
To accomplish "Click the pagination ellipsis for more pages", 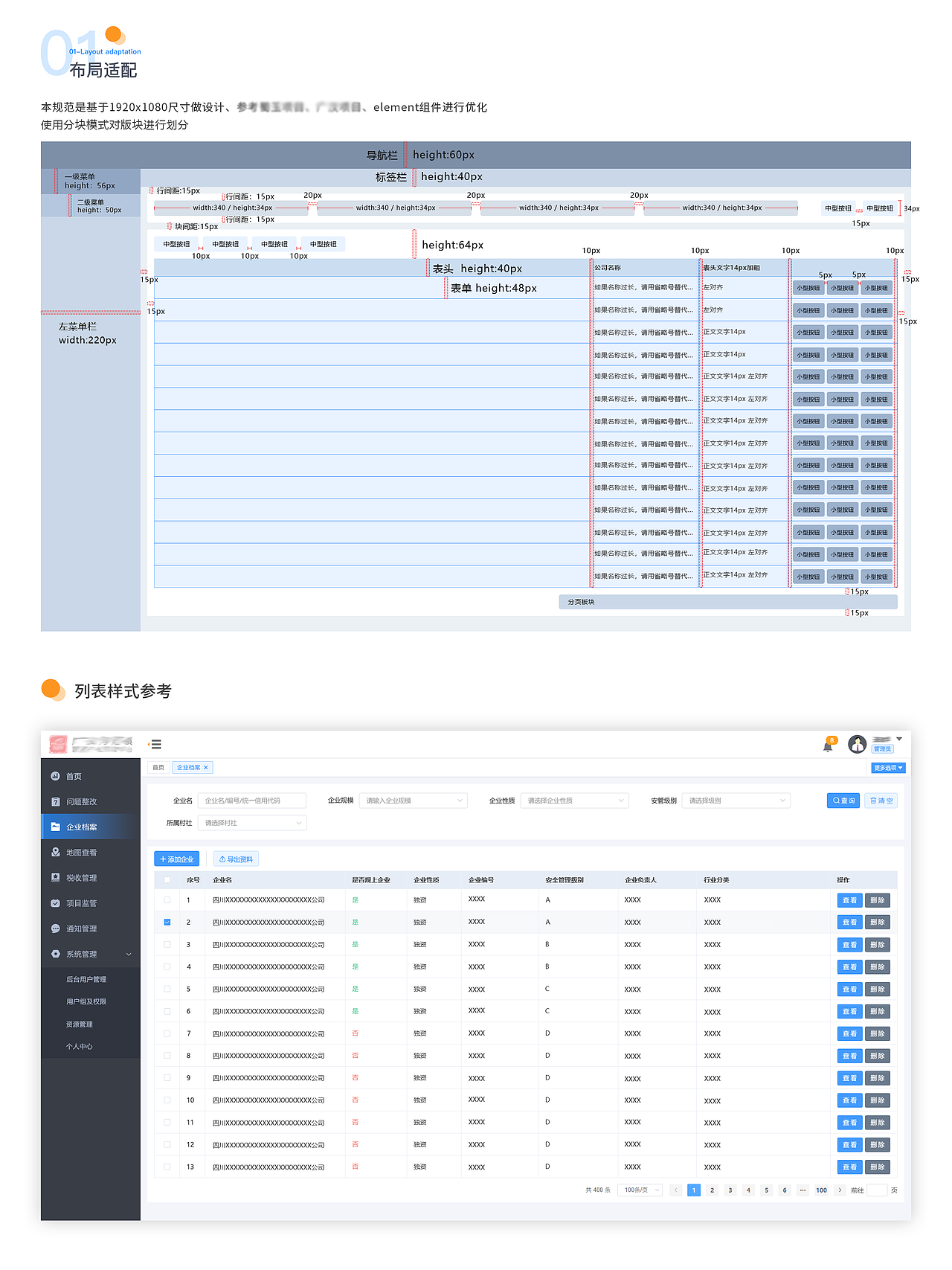I will click(803, 1190).
